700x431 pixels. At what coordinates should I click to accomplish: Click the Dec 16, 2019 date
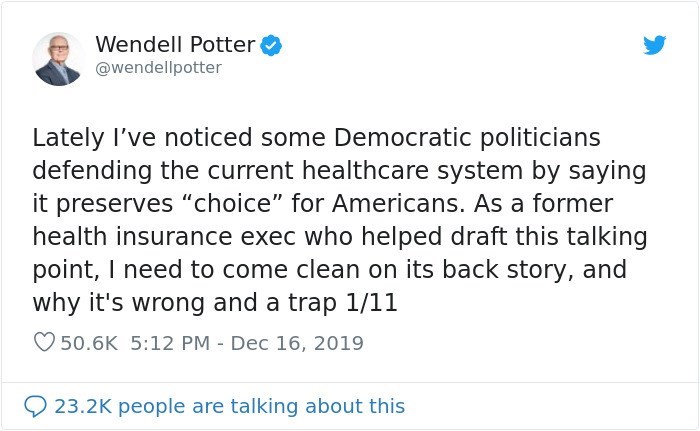(x=296, y=343)
